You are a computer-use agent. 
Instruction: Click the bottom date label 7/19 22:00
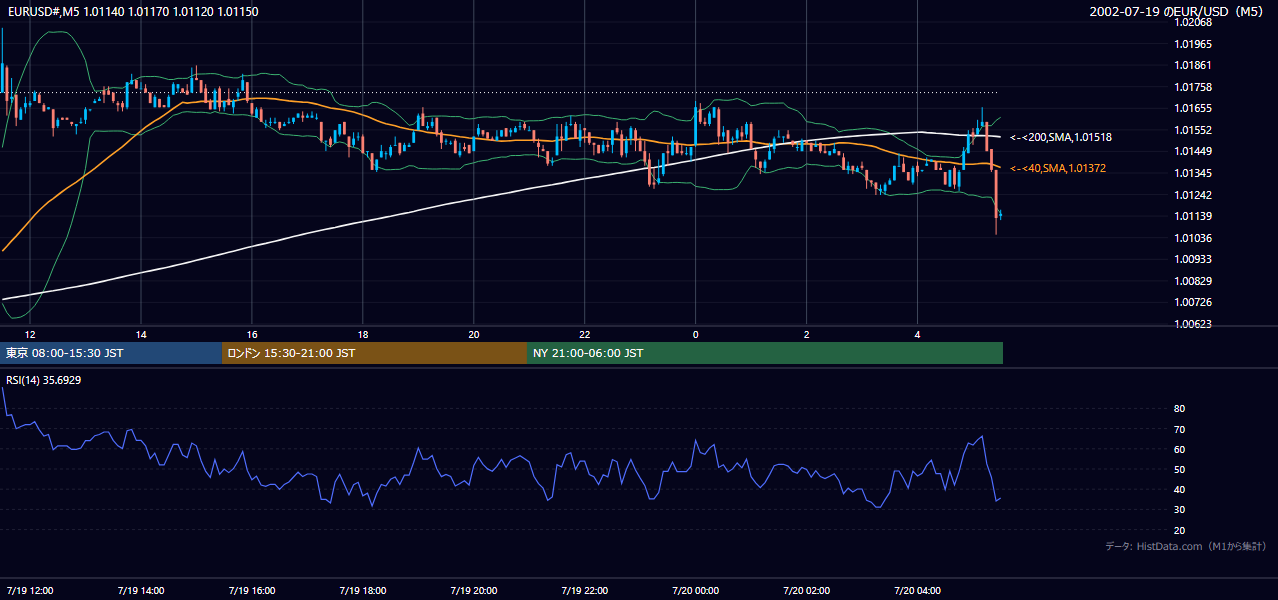[x=585, y=591]
